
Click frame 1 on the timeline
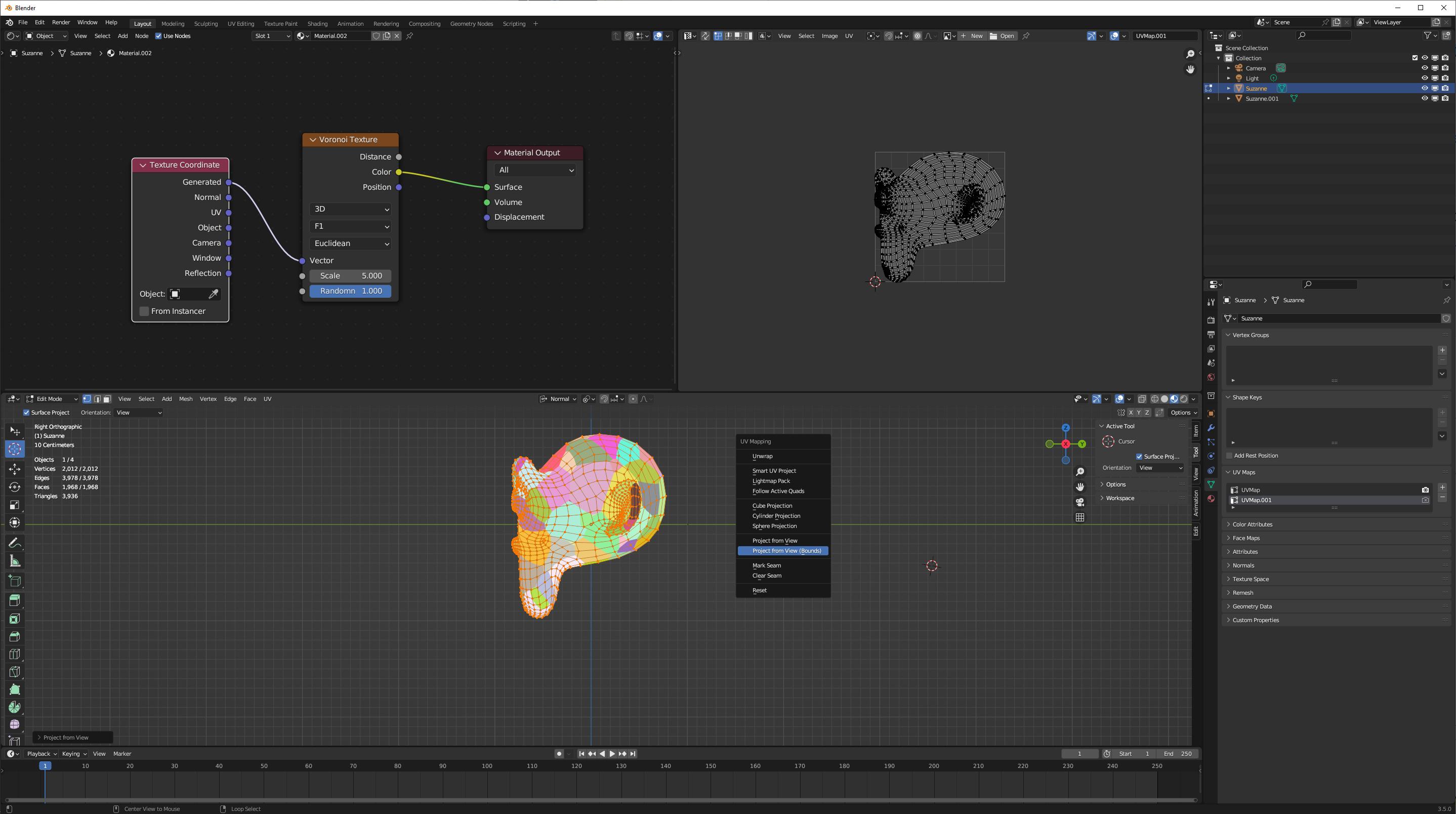[45, 766]
